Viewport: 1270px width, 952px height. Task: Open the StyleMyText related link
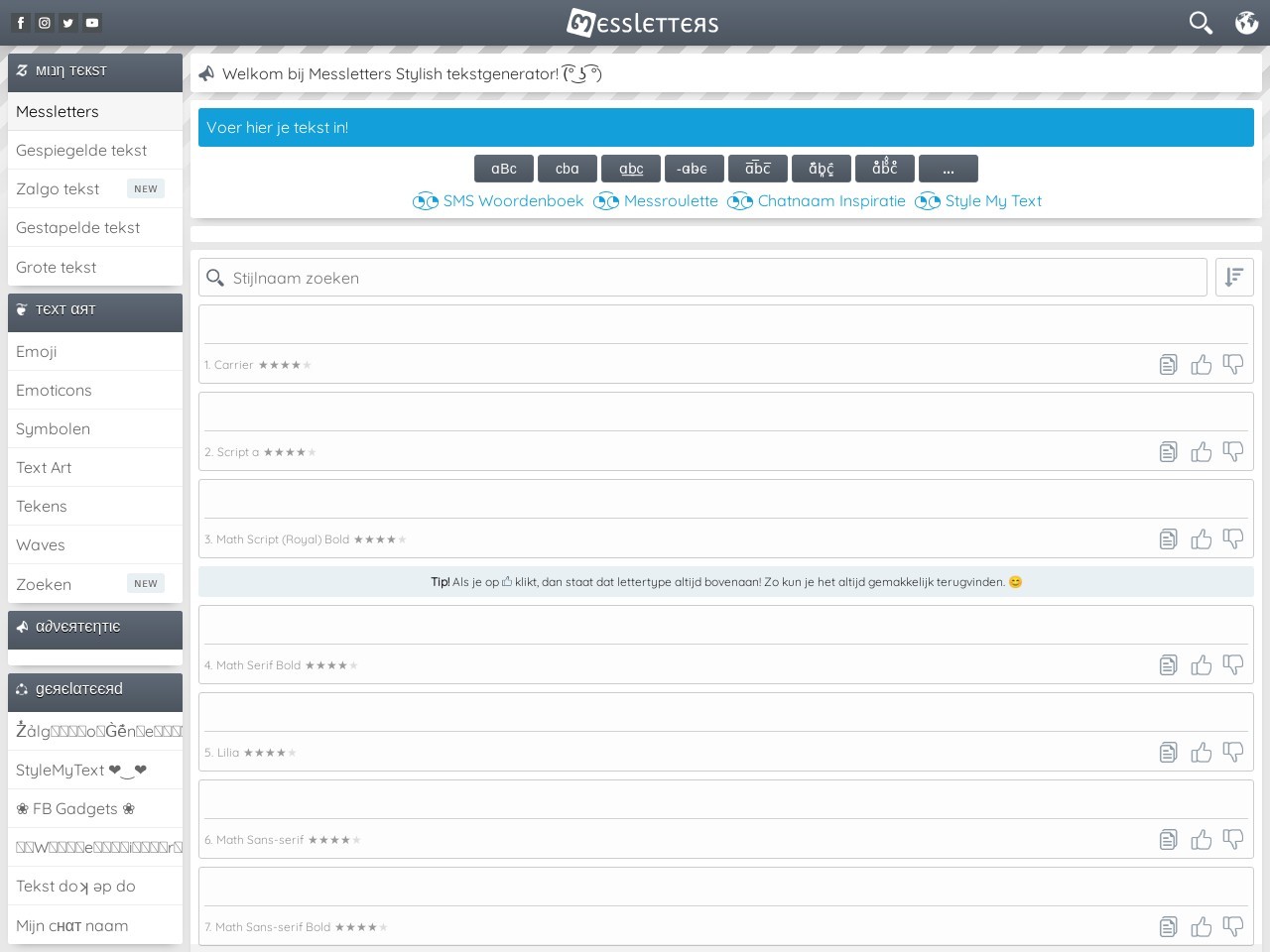pyautogui.click(x=95, y=770)
